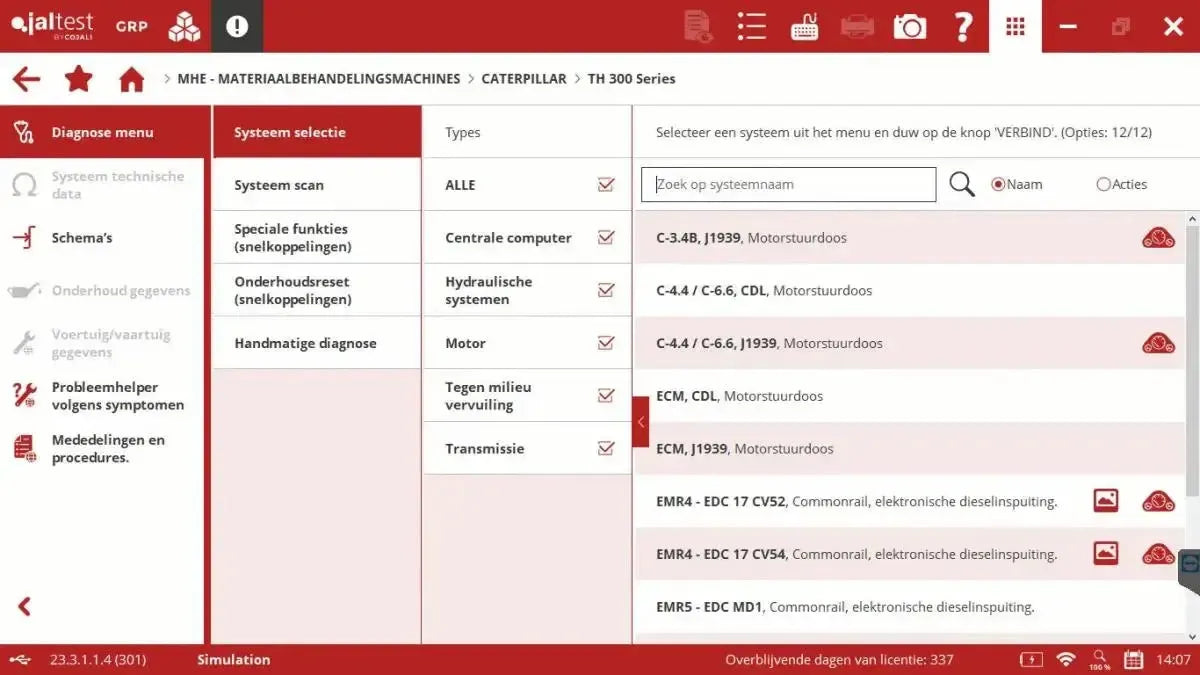Collapse the panel with the red center chevron
The height and width of the screenshot is (675, 1200).
point(641,421)
